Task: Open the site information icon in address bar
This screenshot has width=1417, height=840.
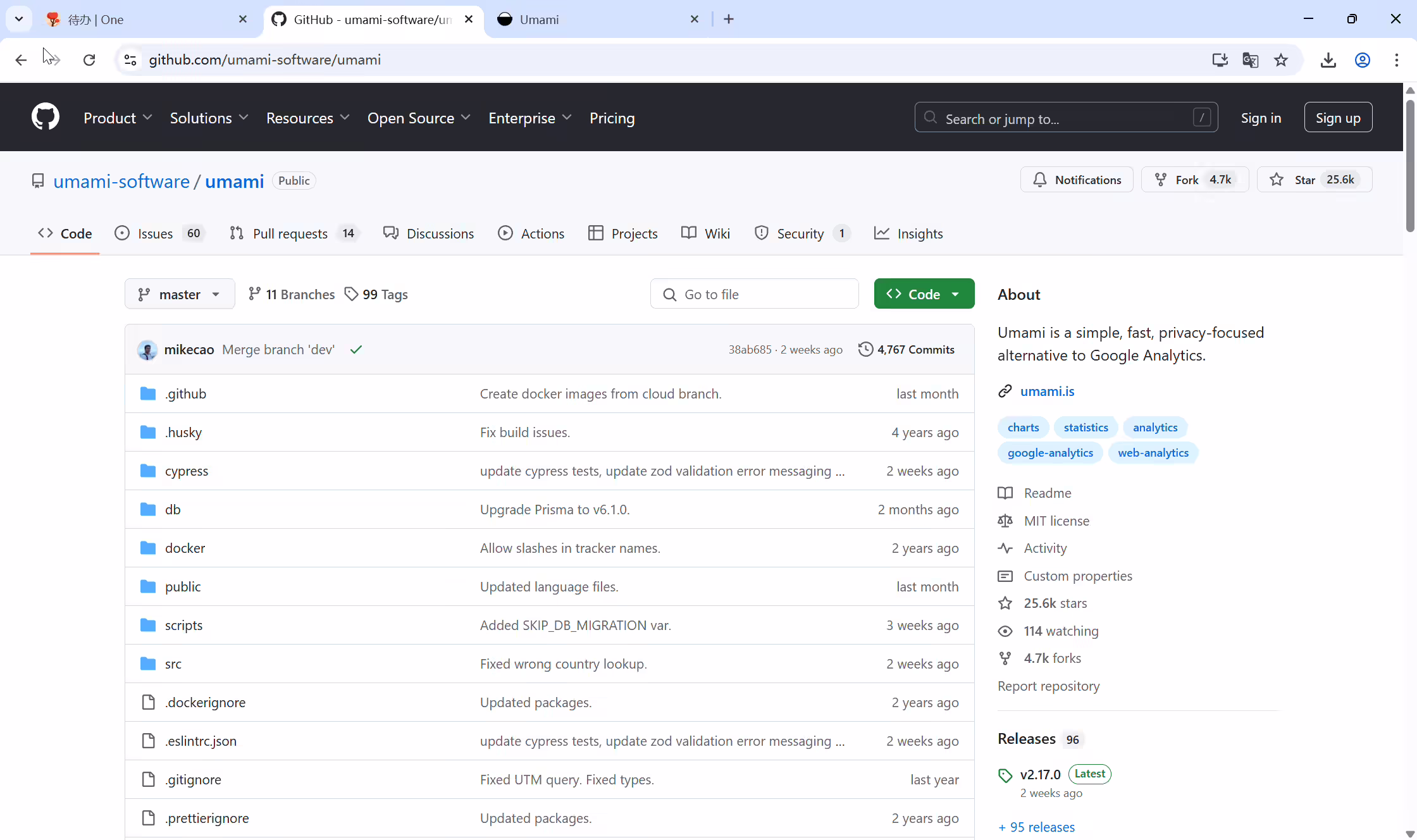Action: tap(130, 59)
